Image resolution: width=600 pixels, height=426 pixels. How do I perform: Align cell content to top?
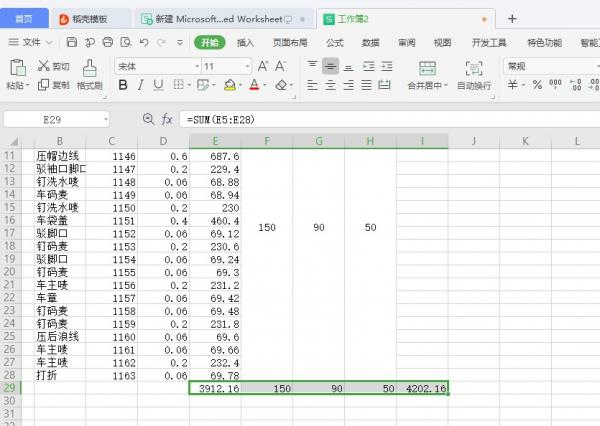[312, 66]
